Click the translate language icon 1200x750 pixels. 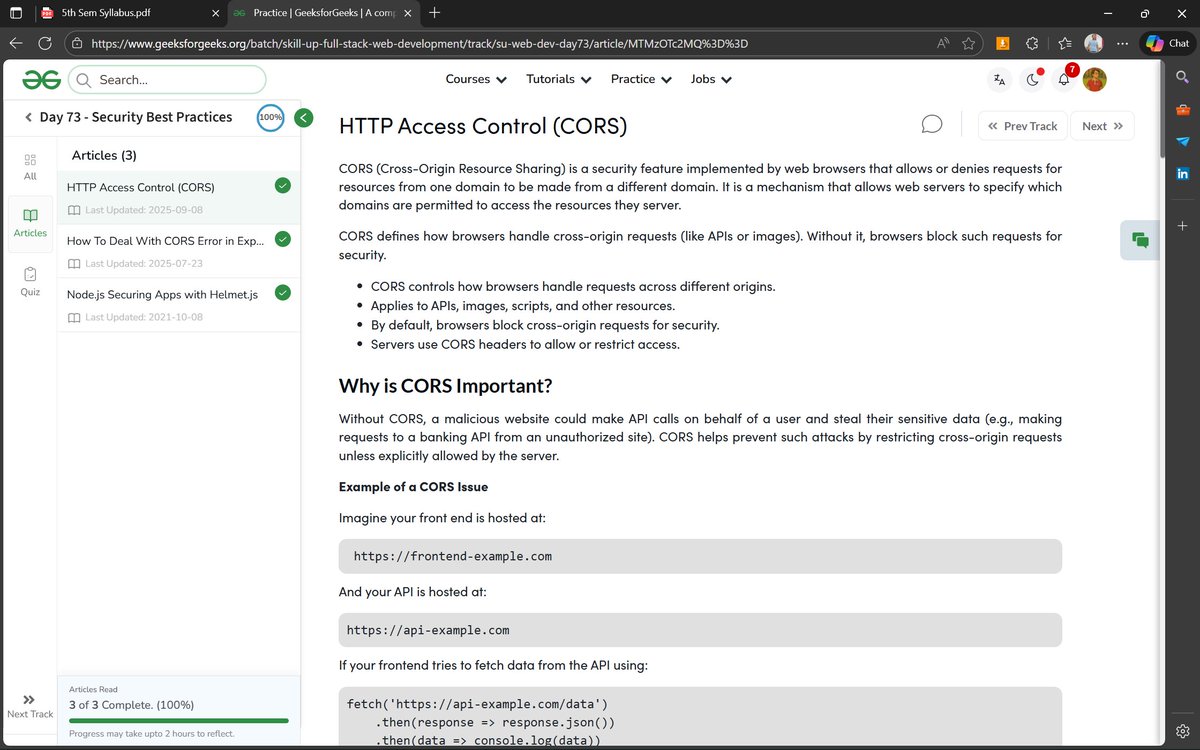coord(999,79)
